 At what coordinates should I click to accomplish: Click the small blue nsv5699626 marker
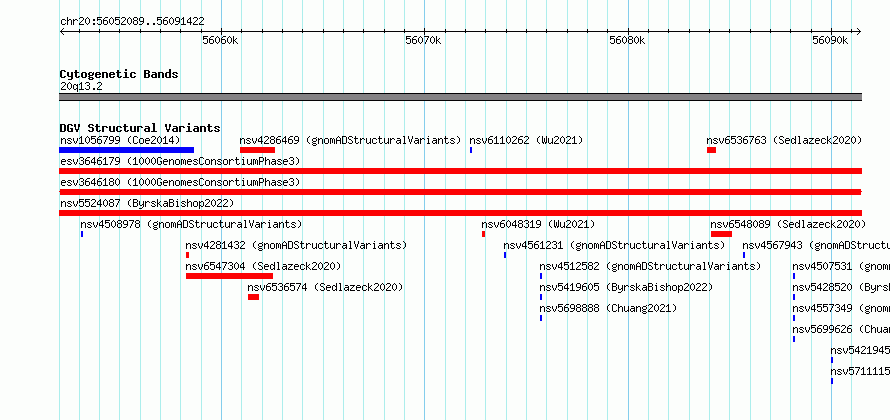794,339
